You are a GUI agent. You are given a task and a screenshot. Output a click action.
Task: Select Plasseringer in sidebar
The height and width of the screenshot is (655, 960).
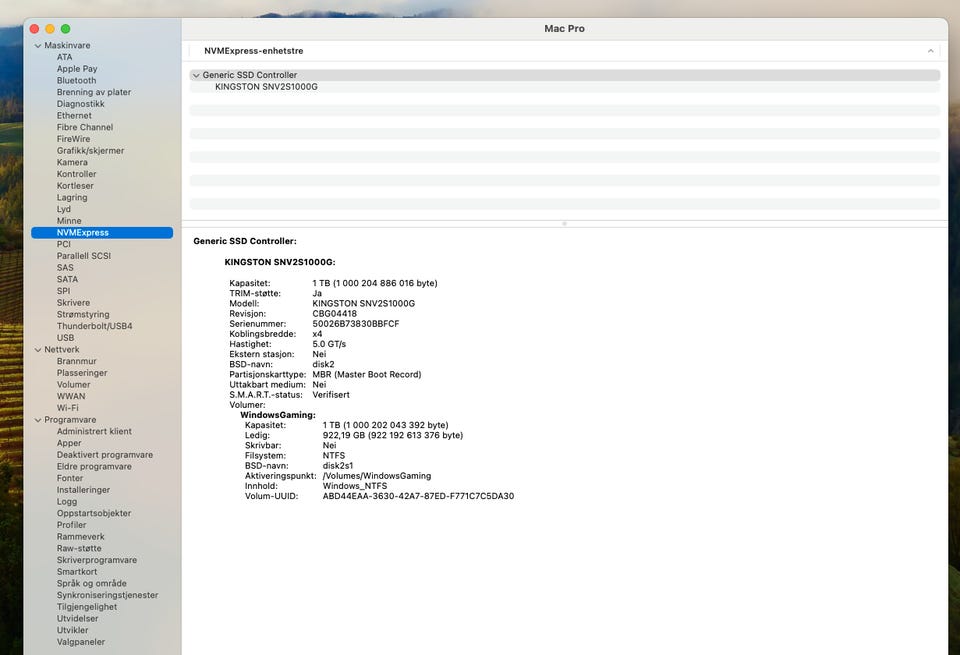(x=82, y=373)
